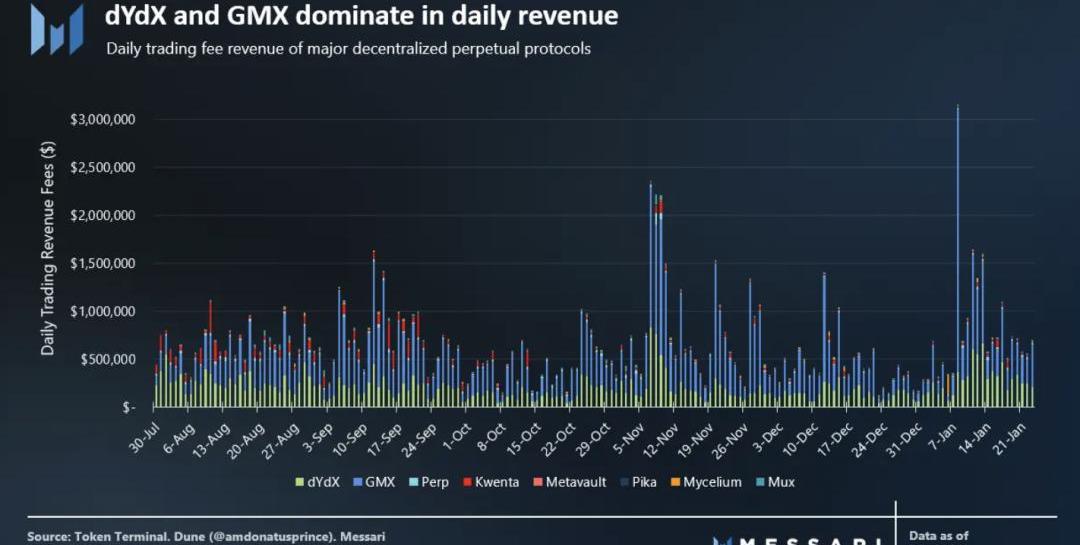Click the Daily Trading Revenue Fees axis title
This screenshot has width=1080, height=545.
point(48,248)
